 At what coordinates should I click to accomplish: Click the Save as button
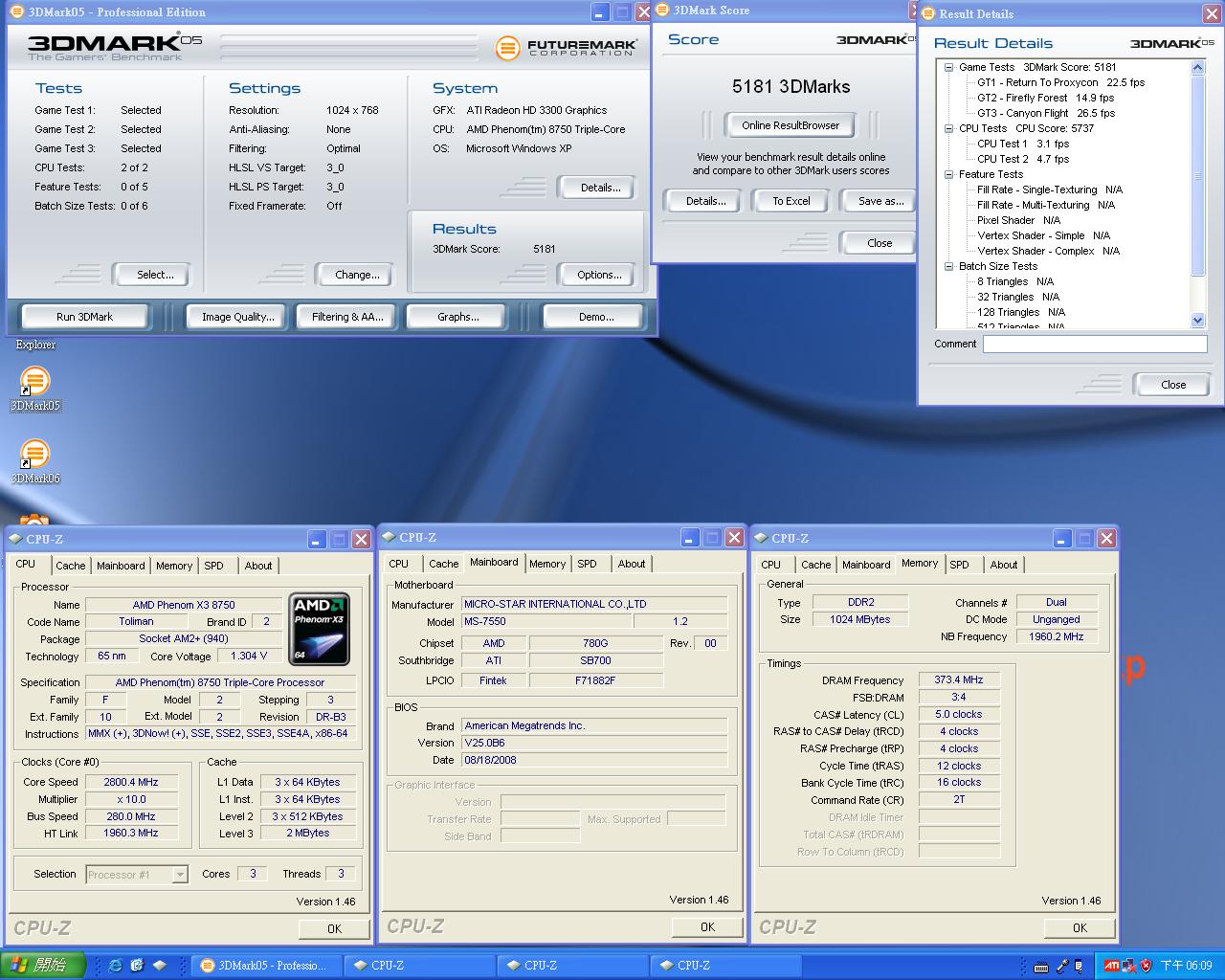point(879,201)
